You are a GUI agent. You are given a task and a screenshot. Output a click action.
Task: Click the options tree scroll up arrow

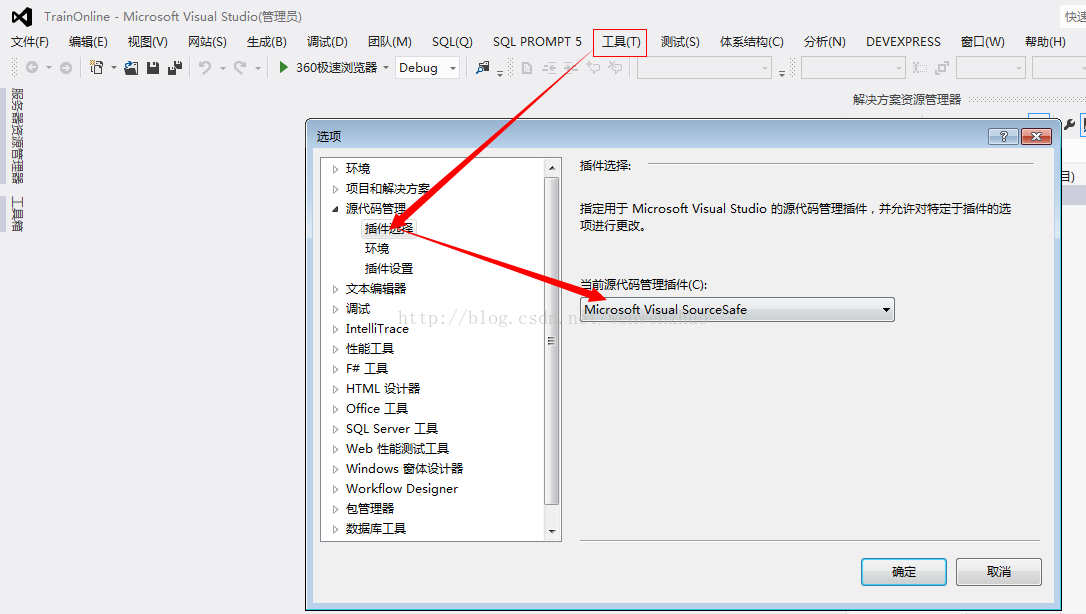pyautogui.click(x=552, y=168)
